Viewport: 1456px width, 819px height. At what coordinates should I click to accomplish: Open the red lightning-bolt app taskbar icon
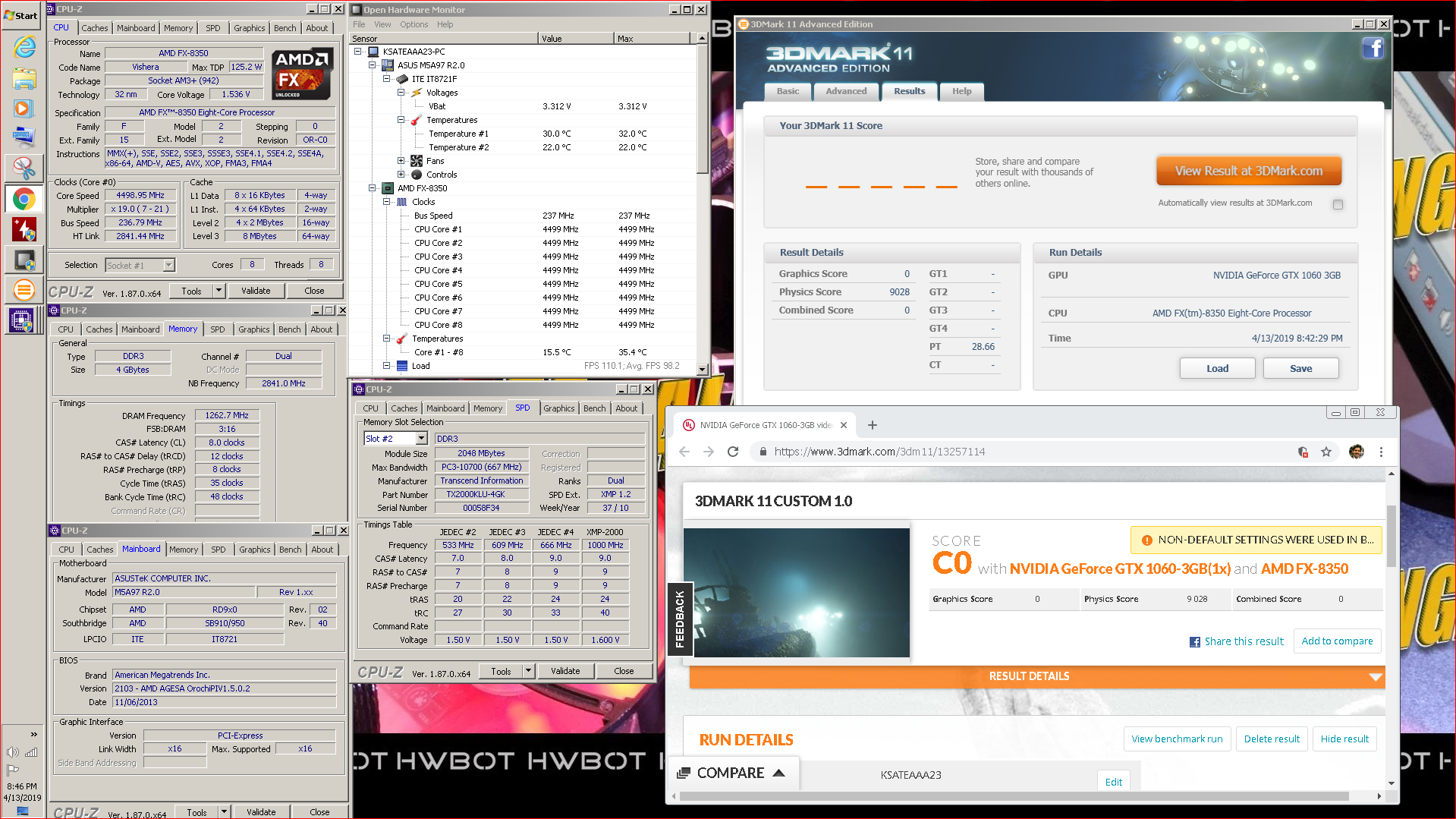[24, 228]
